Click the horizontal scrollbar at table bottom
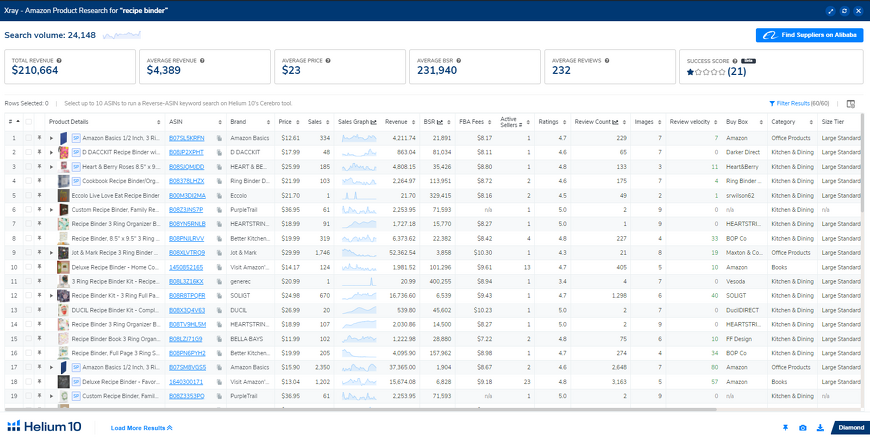Image resolution: width=870 pixels, height=441 pixels. pos(361,410)
